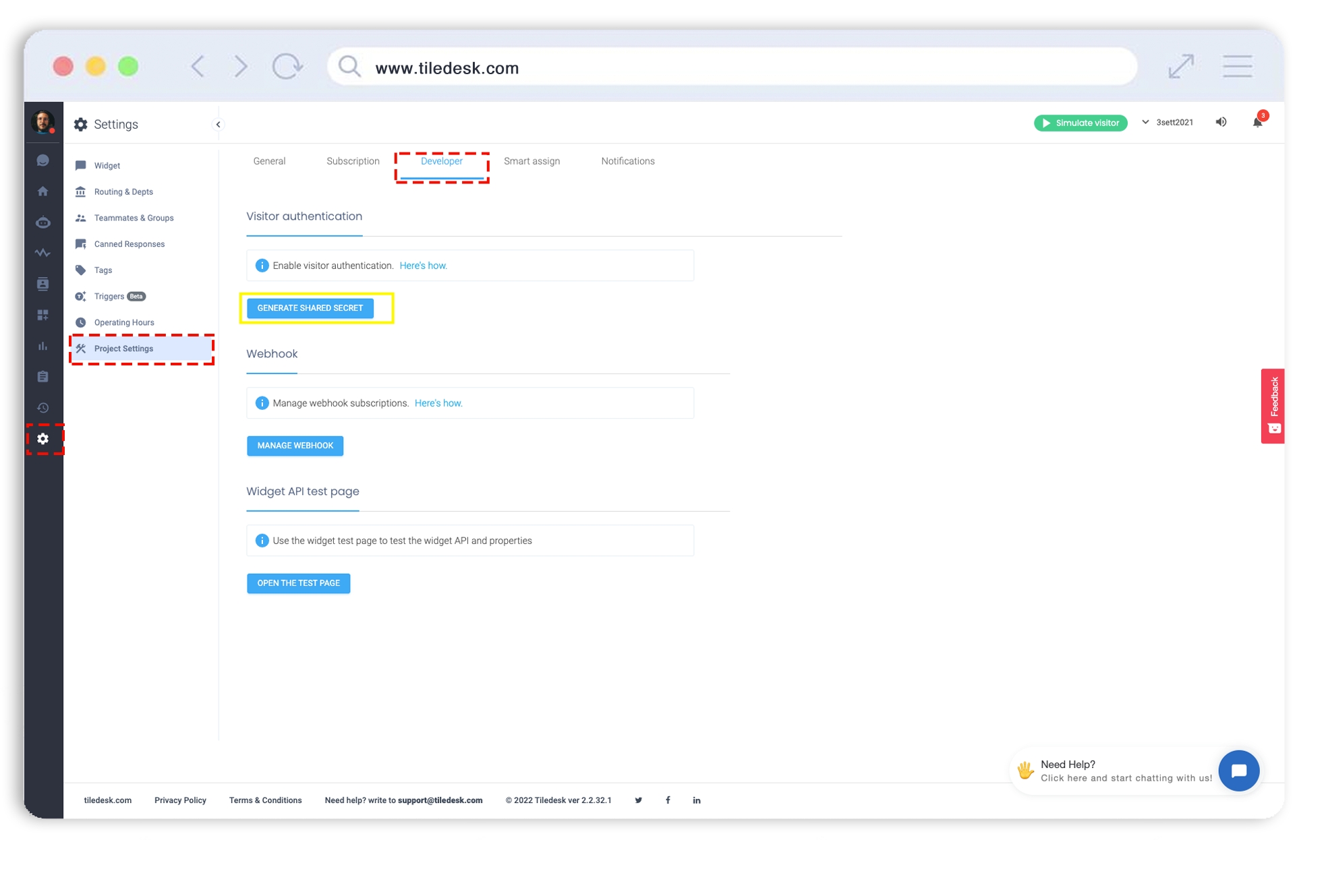Screen dimensions: 1324x896
Task: Click the browser back arrow
Action: (198, 66)
